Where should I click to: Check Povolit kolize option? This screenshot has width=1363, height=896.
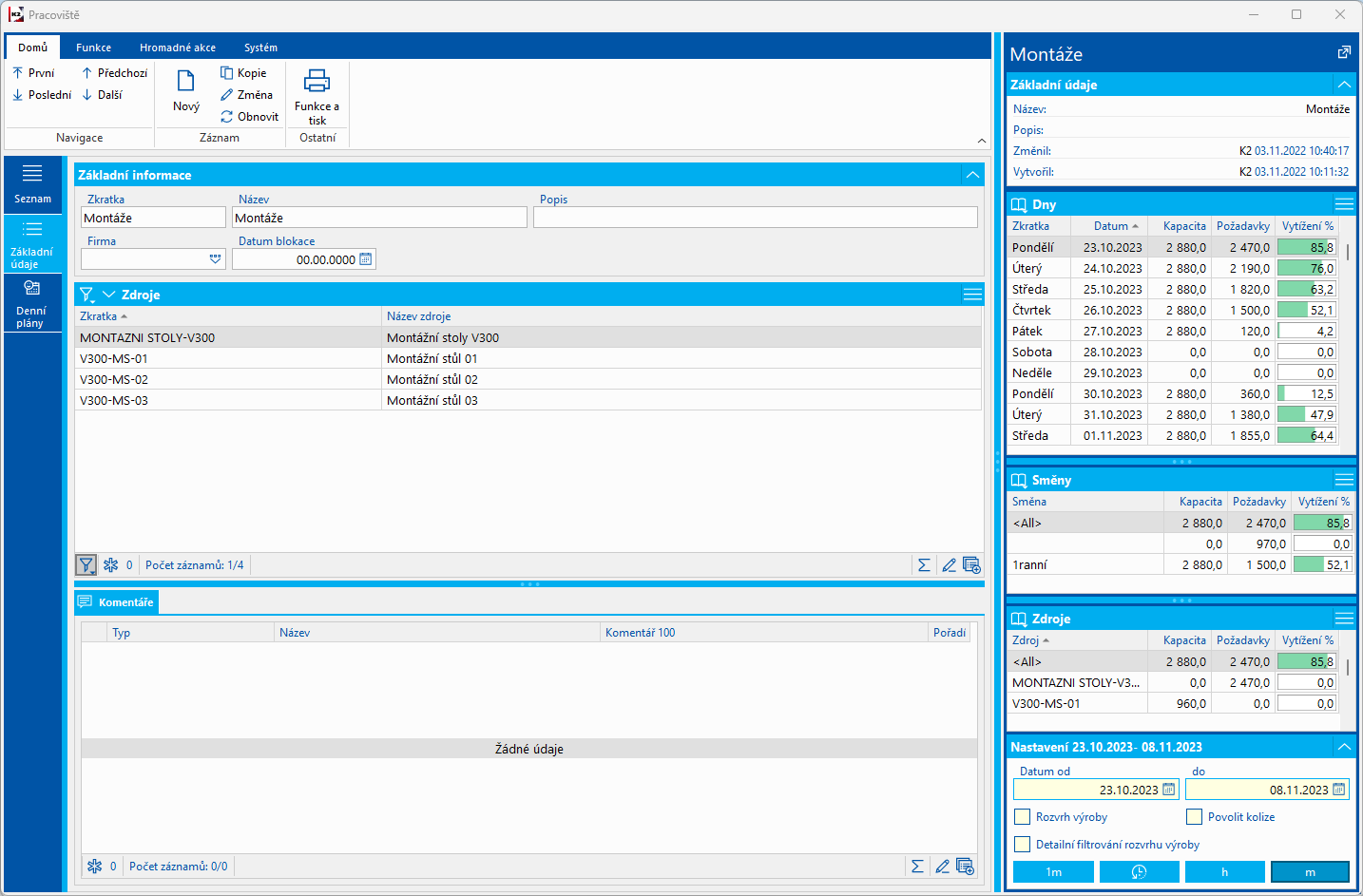1195,817
